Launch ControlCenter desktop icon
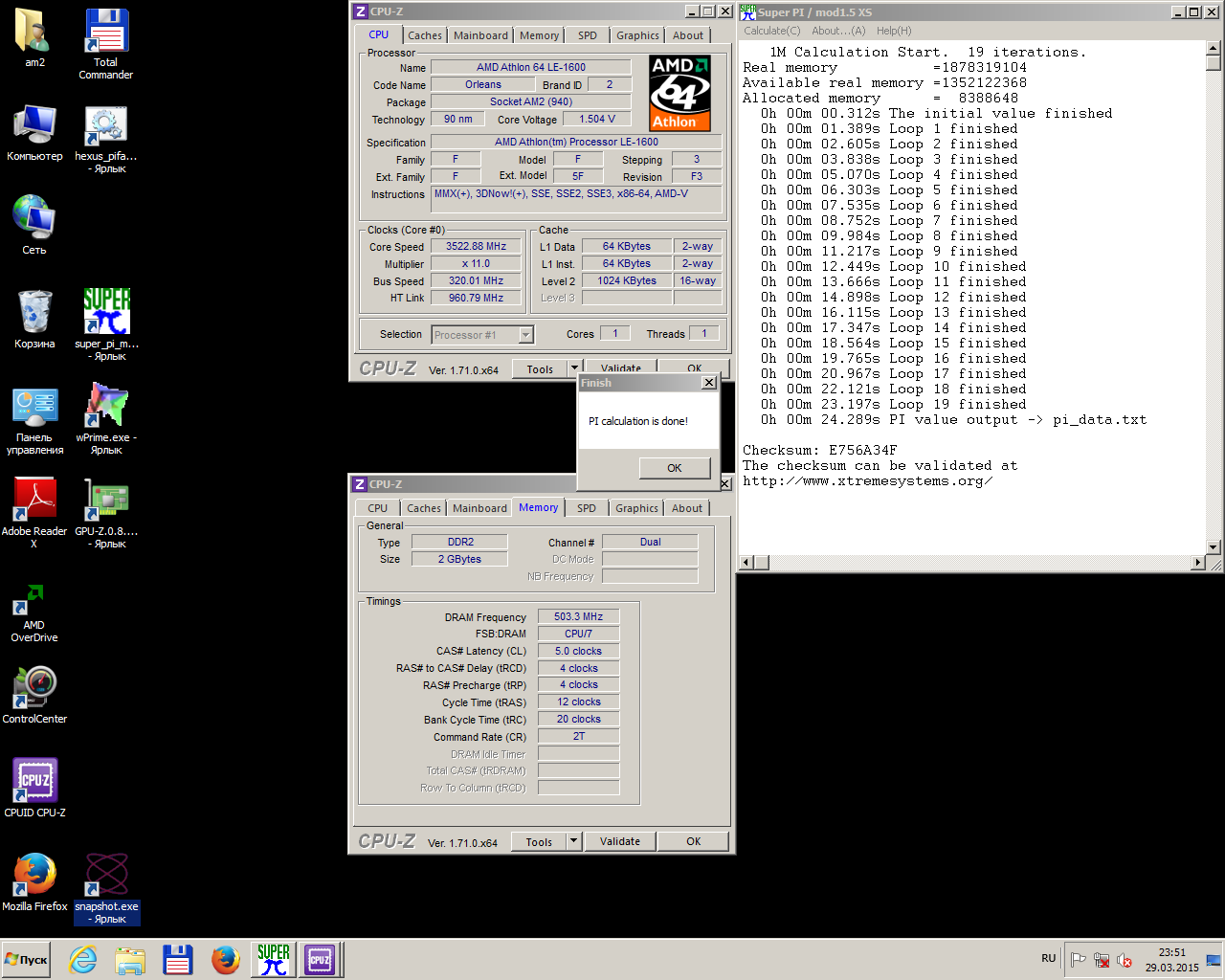Image resolution: width=1225 pixels, height=980 pixels. 34,695
